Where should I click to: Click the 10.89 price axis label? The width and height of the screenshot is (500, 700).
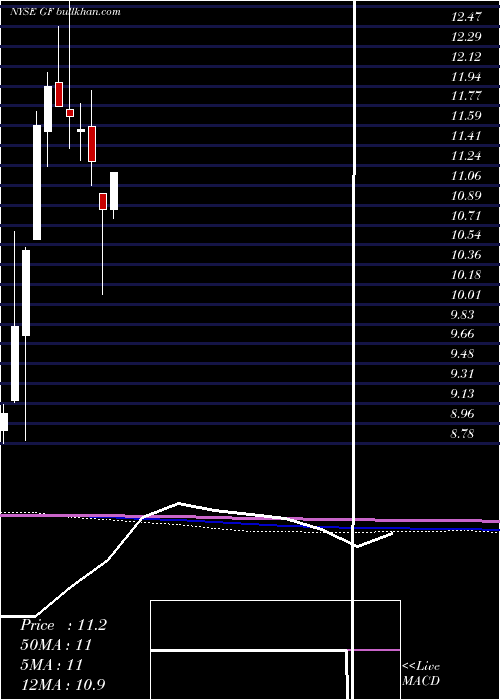pos(466,196)
